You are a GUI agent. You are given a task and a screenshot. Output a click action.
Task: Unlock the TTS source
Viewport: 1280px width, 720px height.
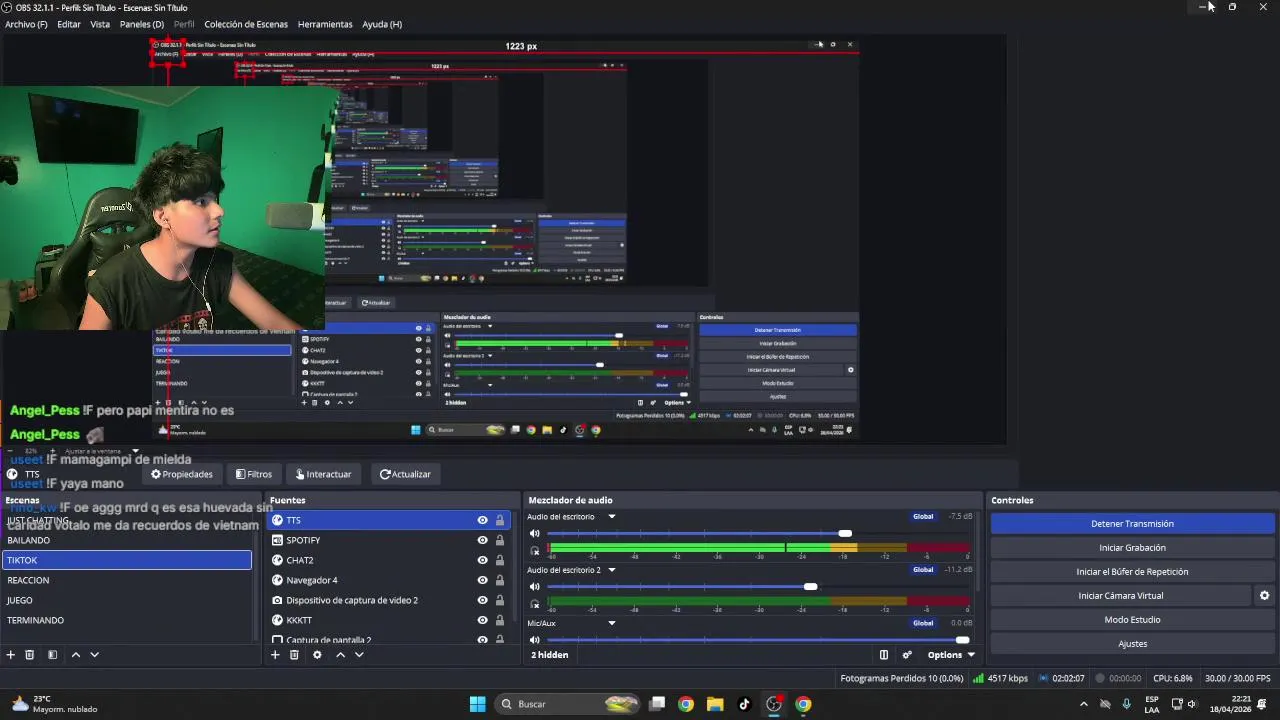[500, 520]
